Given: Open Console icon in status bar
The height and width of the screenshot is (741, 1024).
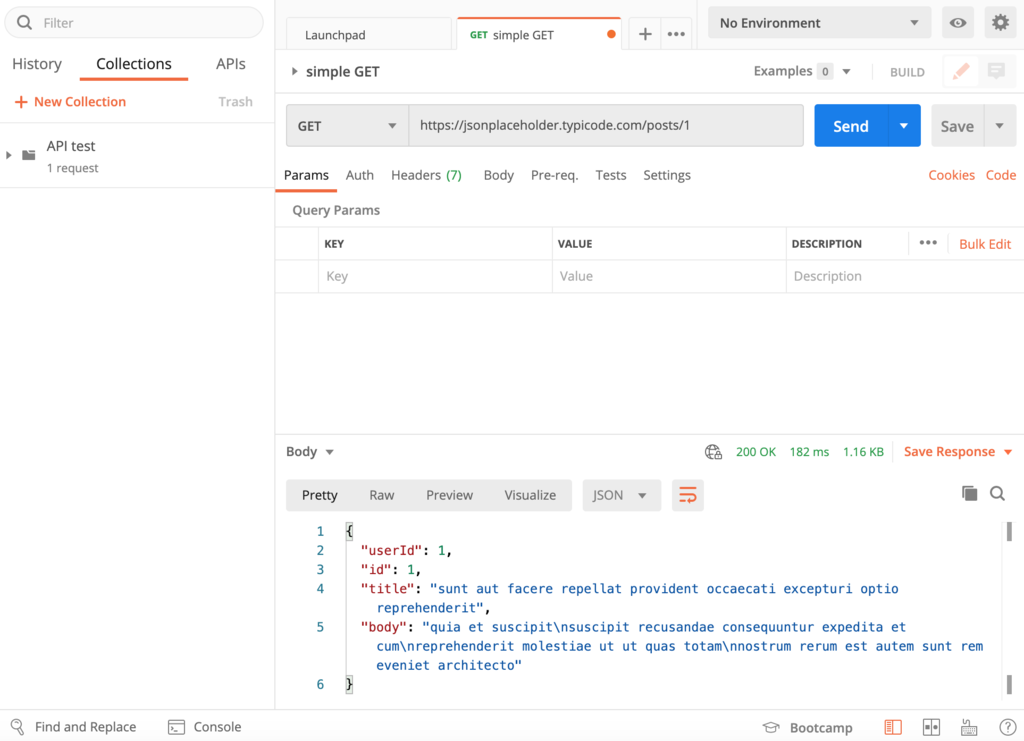Looking at the screenshot, I should (x=176, y=727).
